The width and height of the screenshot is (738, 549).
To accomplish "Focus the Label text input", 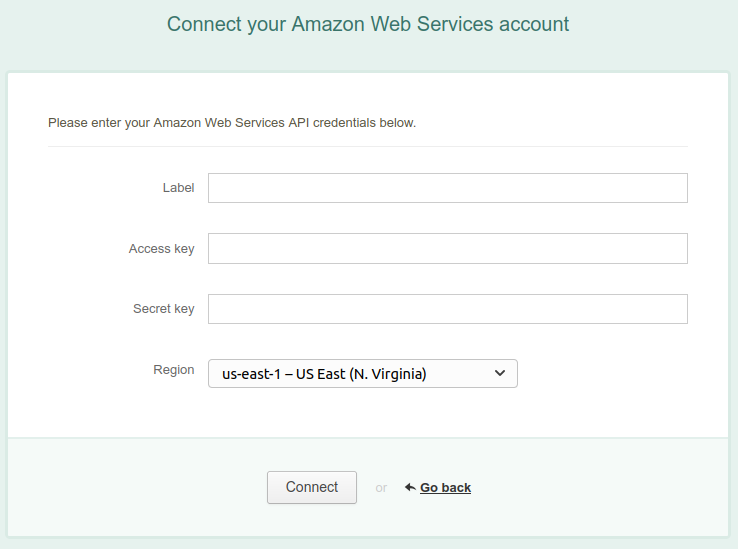I will coord(447,188).
